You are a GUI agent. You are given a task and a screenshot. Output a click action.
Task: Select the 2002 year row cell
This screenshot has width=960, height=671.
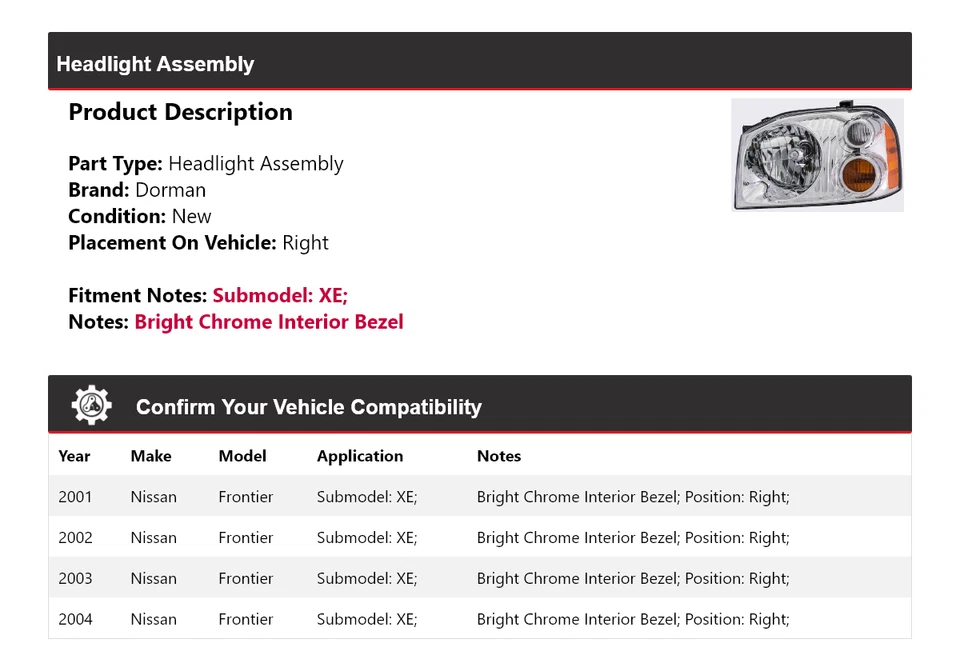pyautogui.click(x=75, y=538)
